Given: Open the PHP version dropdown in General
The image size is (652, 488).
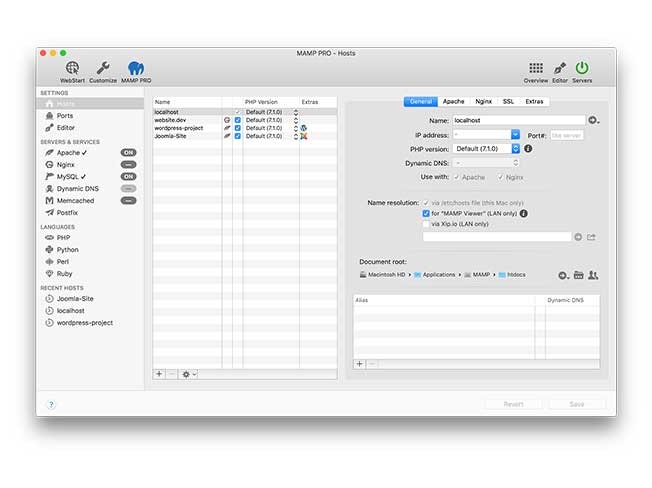Looking at the screenshot, I should click(486, 149).
